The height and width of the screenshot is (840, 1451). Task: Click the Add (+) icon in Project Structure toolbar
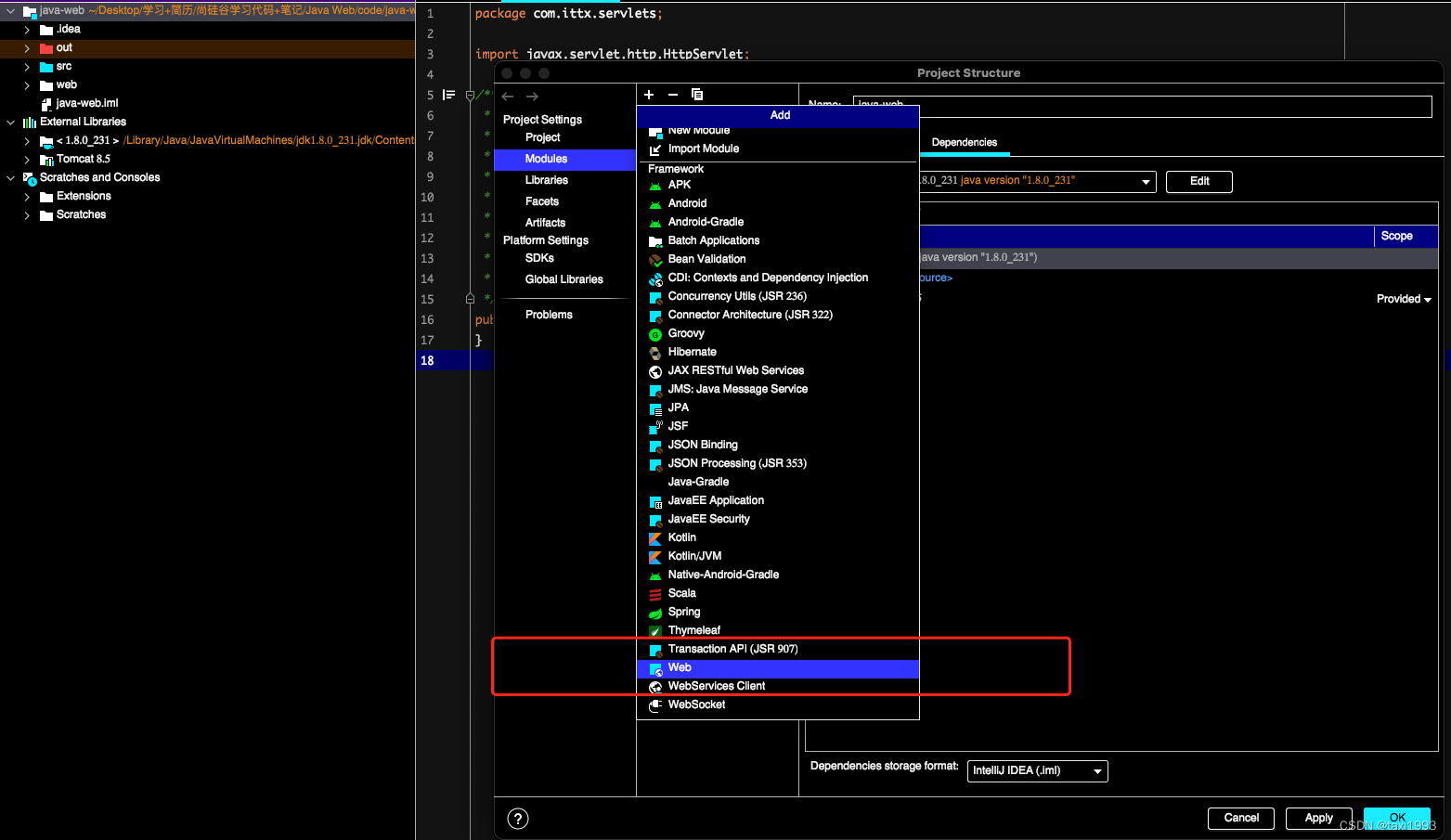(648, 94)
